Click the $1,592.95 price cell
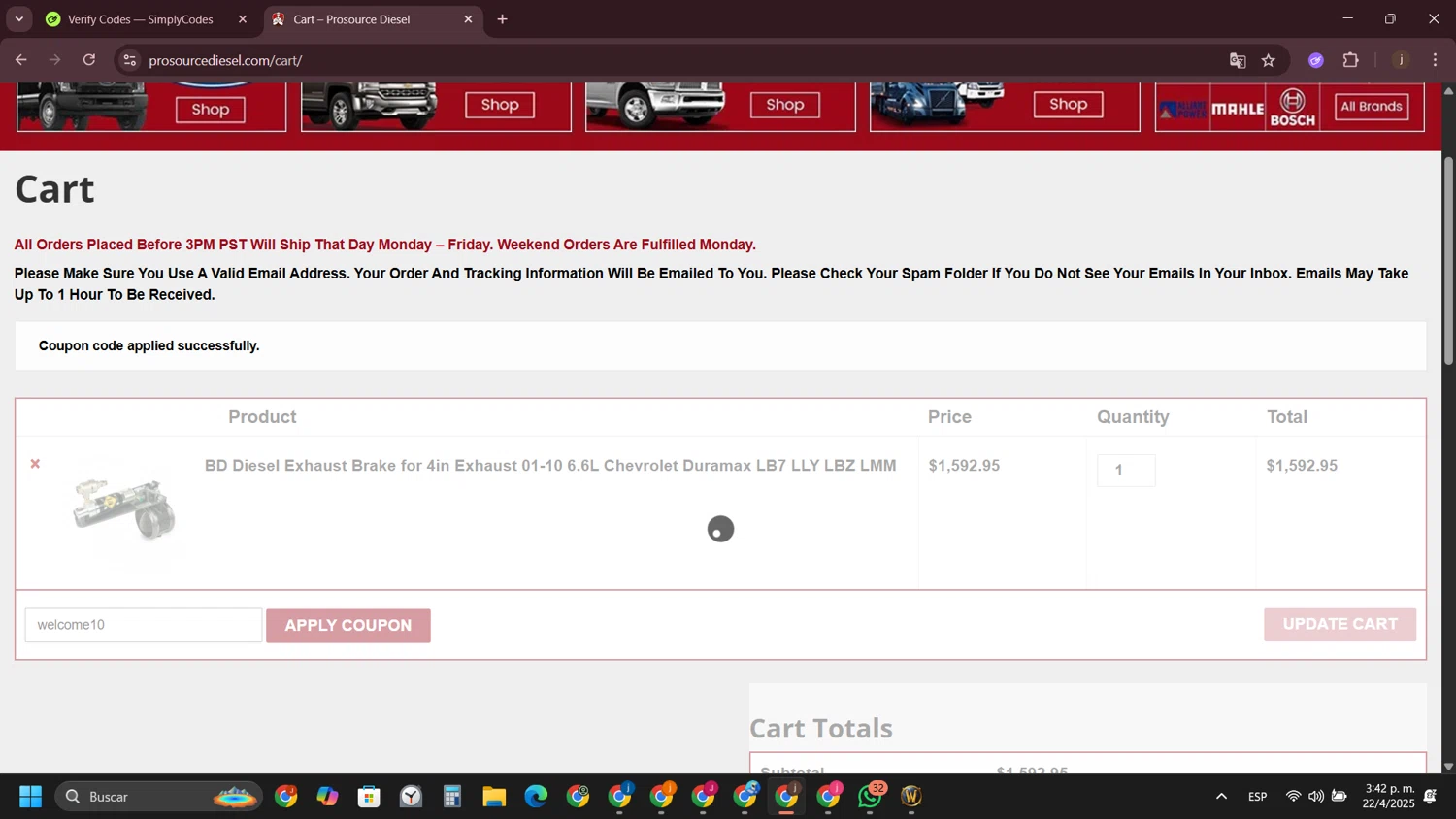1456x819 pixels. point(964,466)
